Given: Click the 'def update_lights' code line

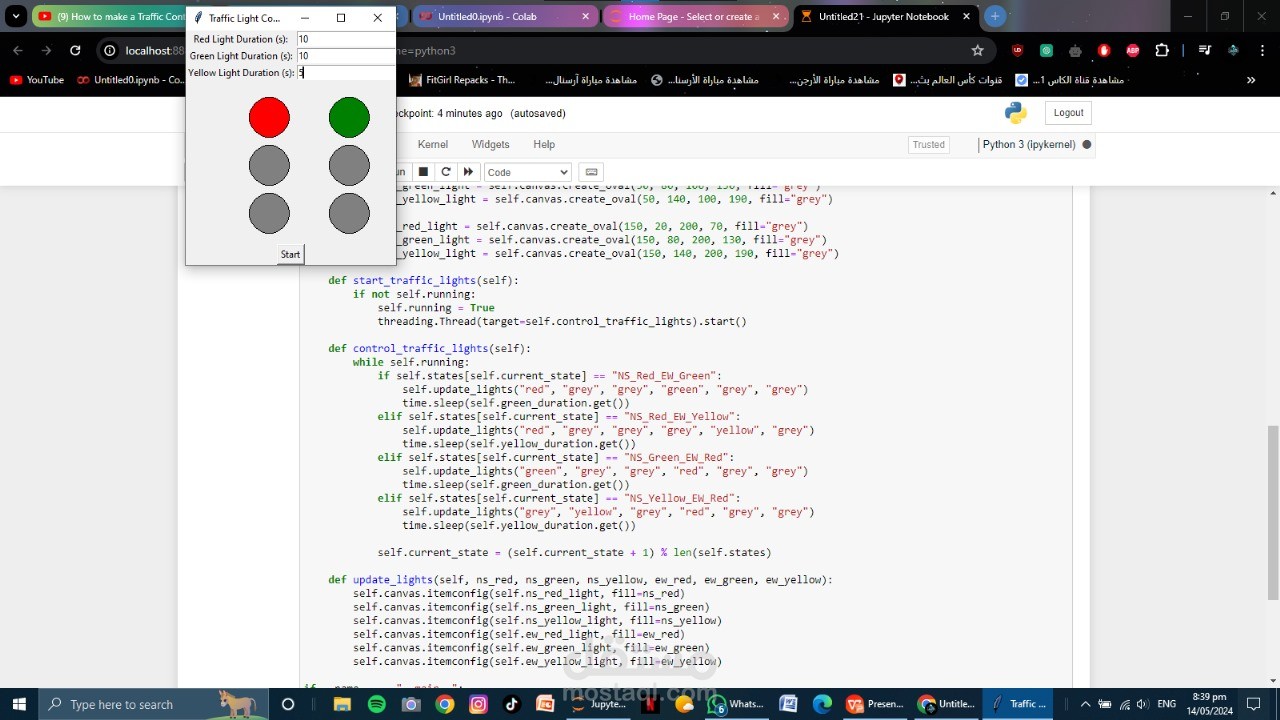Looking at the screenshot, I should (x=580, y=580).
